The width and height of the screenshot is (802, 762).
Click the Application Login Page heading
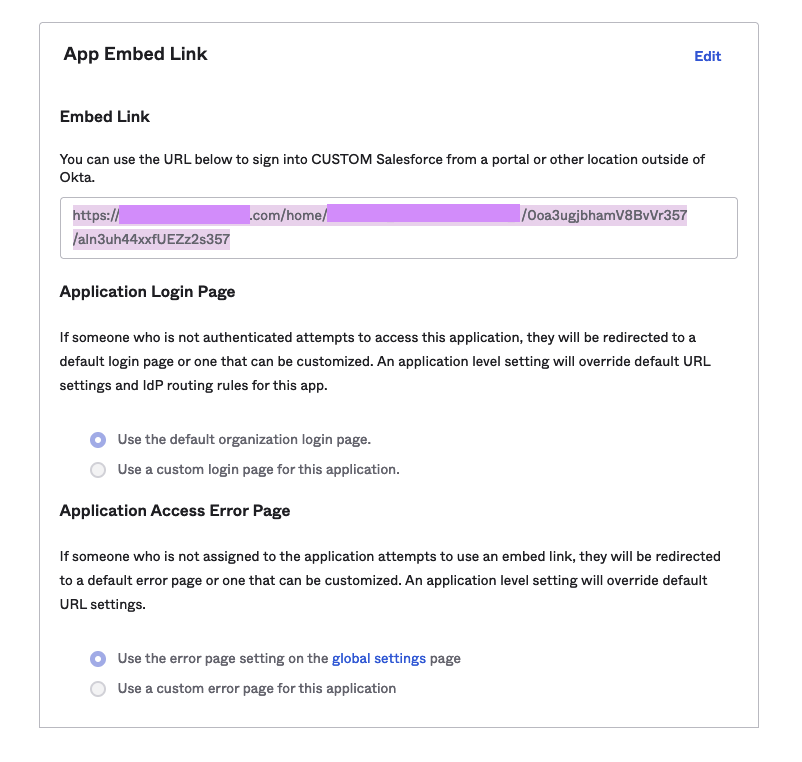[147, 292]
